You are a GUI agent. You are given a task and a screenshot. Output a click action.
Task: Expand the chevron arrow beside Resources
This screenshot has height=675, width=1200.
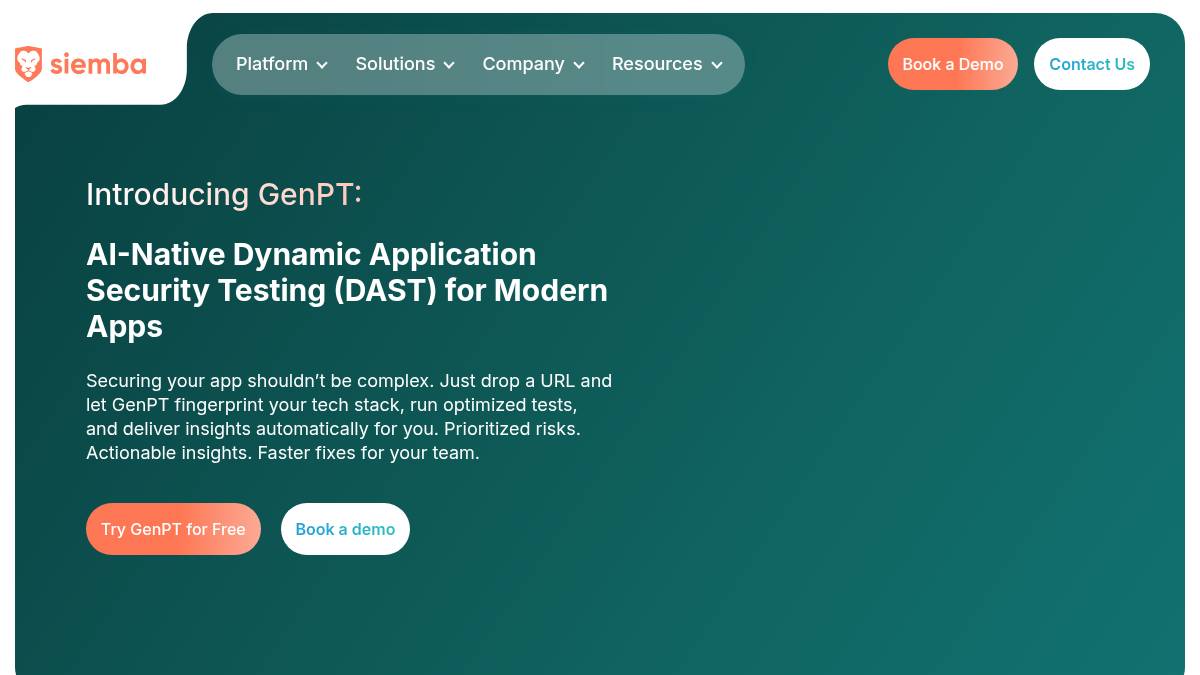point(717,65)
